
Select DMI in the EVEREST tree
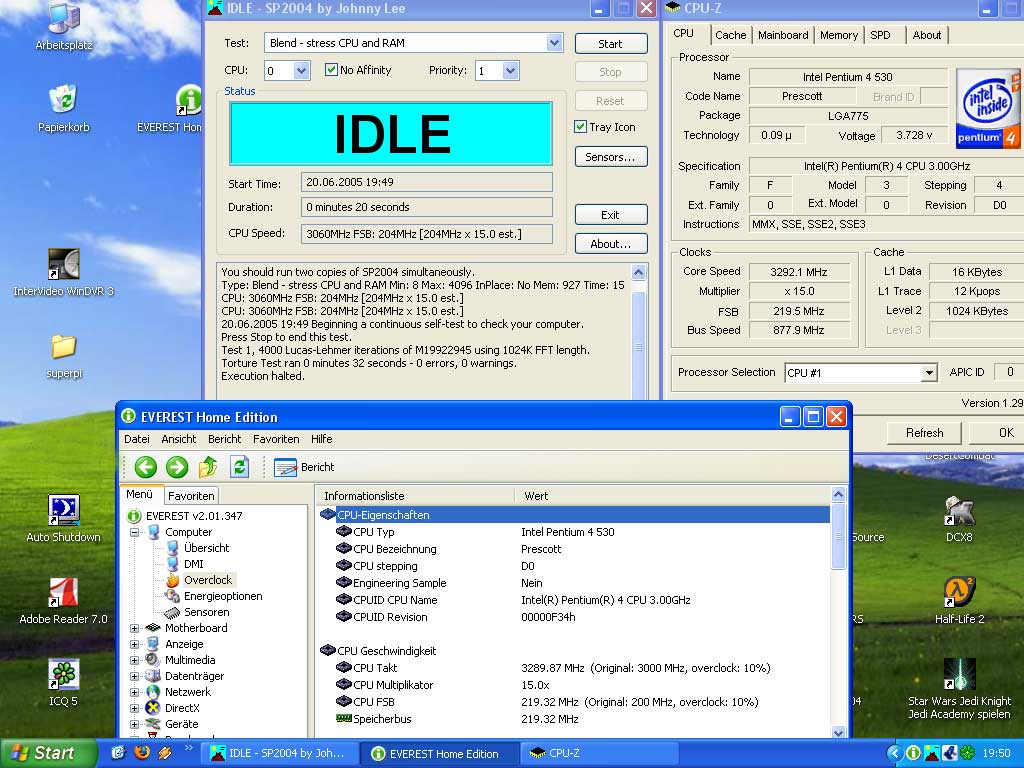[x=193, y=564]
